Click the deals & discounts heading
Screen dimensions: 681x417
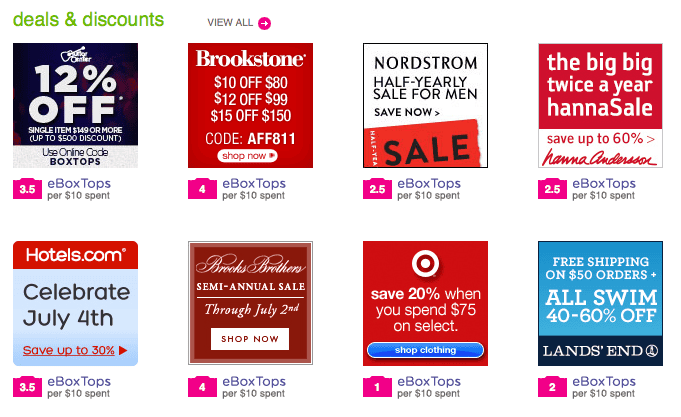pos(89,20)
